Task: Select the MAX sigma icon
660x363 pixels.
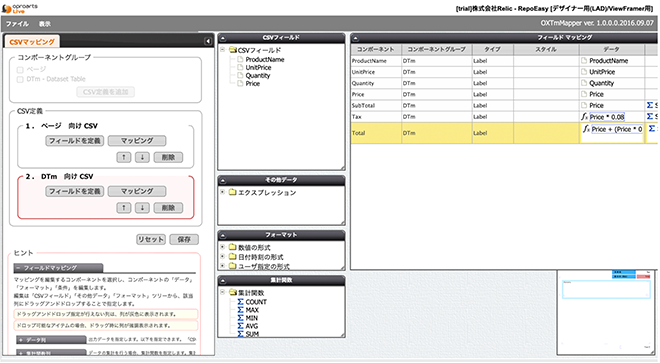Action: 240,310
